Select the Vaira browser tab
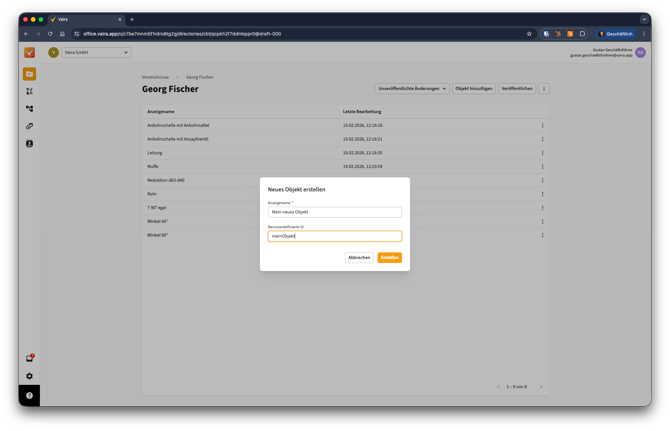The width and height of the screenshot is (670, 431). 85,19
